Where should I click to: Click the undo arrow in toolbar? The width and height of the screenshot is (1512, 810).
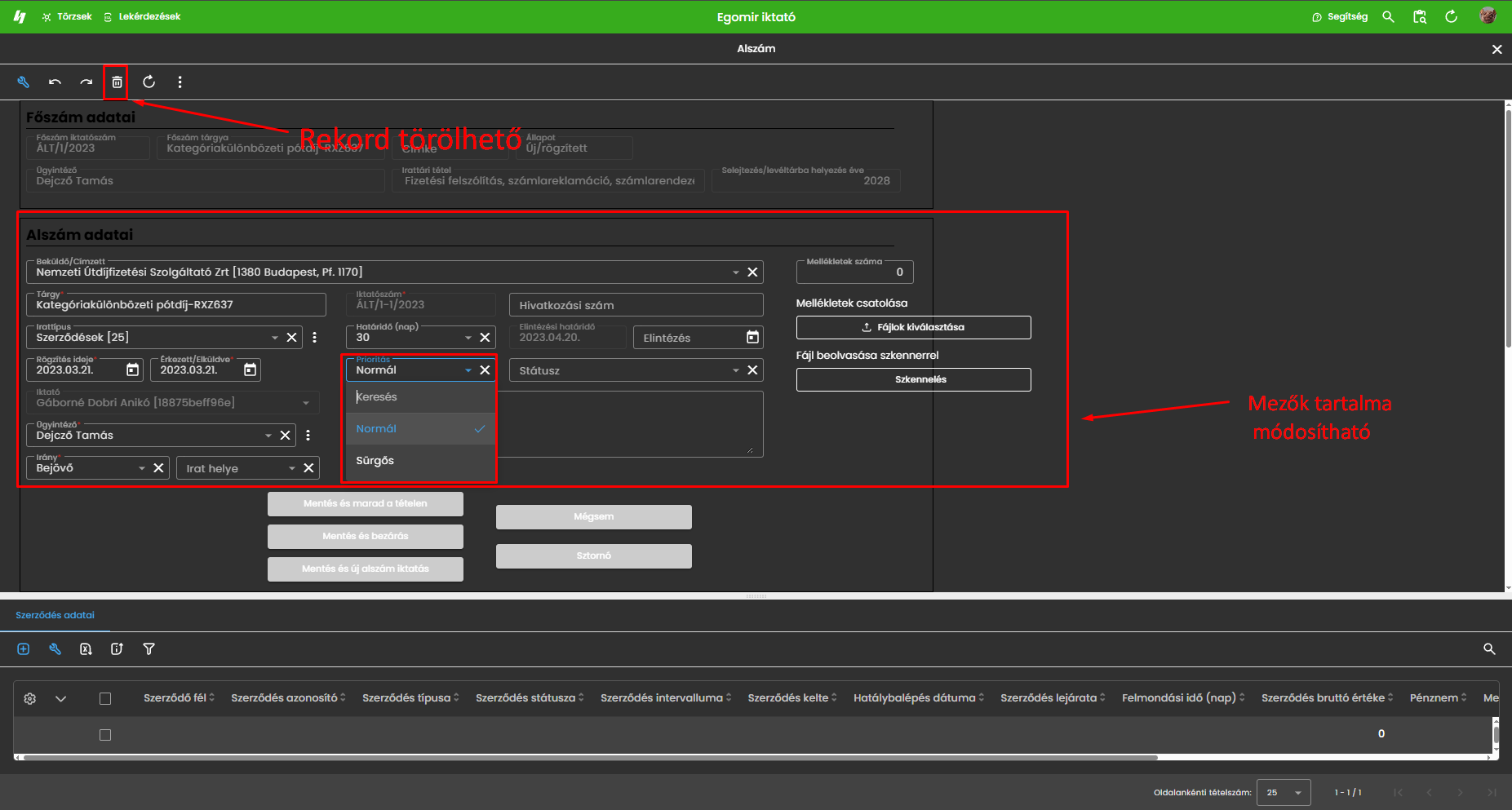pyautogui.click(x=55, y=82)
